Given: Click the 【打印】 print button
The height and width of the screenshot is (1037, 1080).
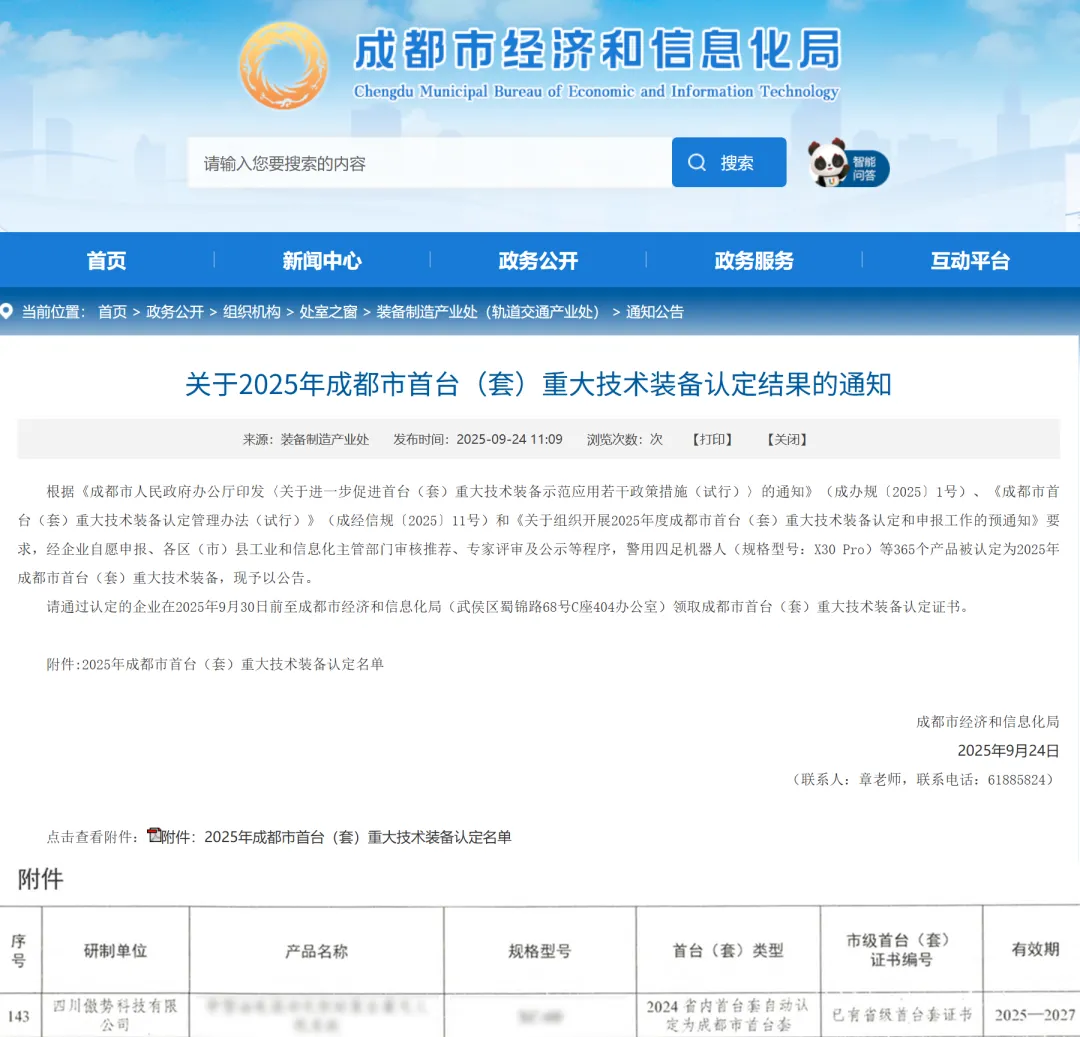Looking at the screenshot, I should pos(712,439).
